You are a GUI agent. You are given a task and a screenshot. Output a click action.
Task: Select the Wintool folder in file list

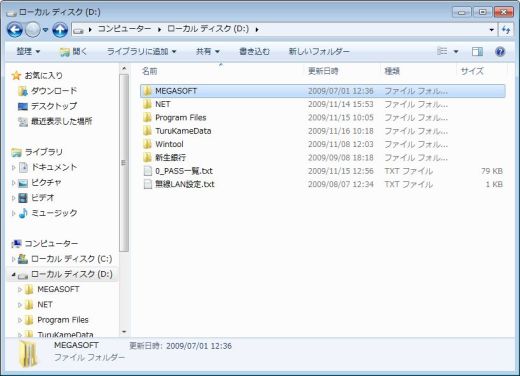(x=323, y=144)
